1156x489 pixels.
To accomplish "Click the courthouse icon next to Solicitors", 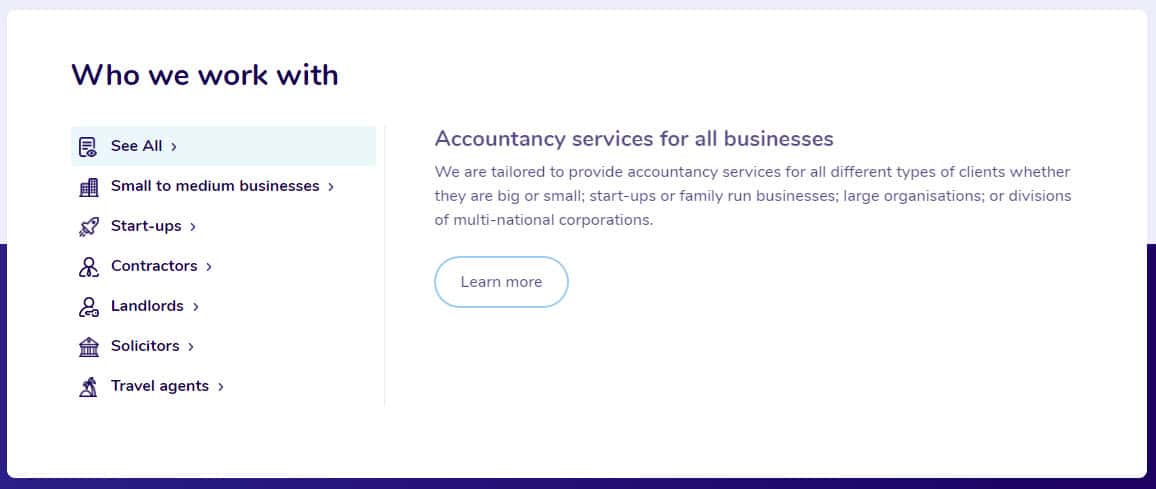I will [x=88, y=346].
